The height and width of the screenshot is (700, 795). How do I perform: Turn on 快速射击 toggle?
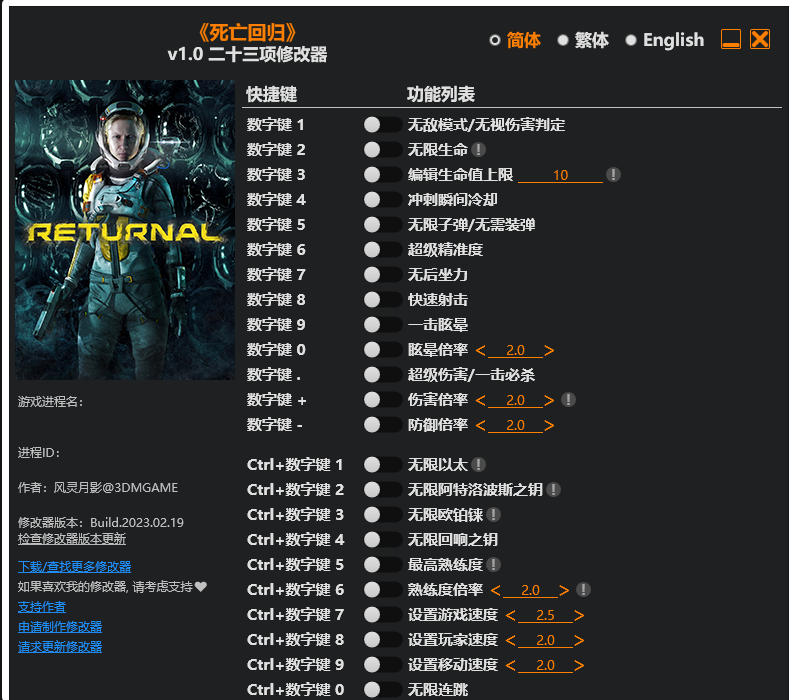click(382, 300)
